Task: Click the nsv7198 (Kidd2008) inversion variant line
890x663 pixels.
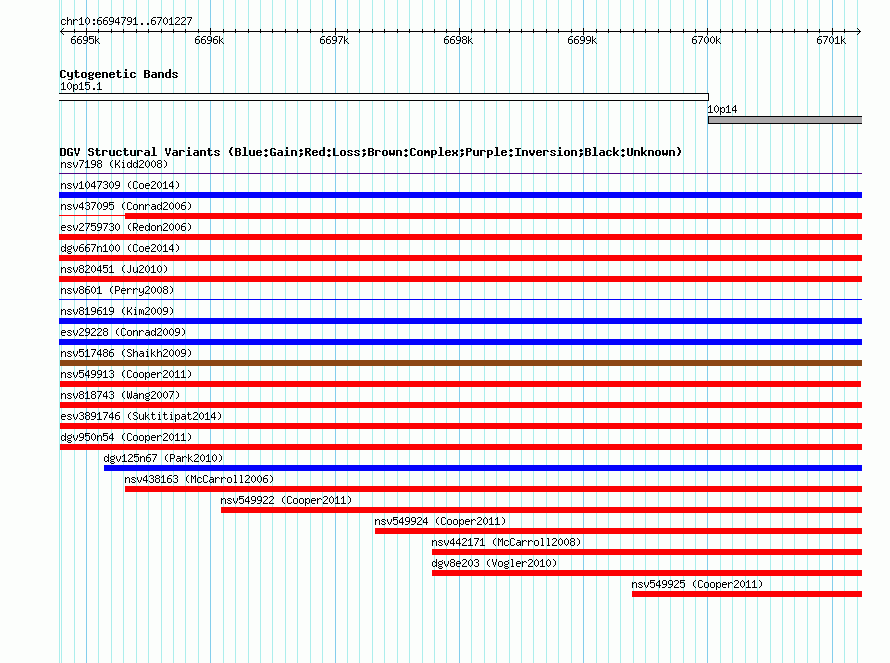Action: coord(460,174)
